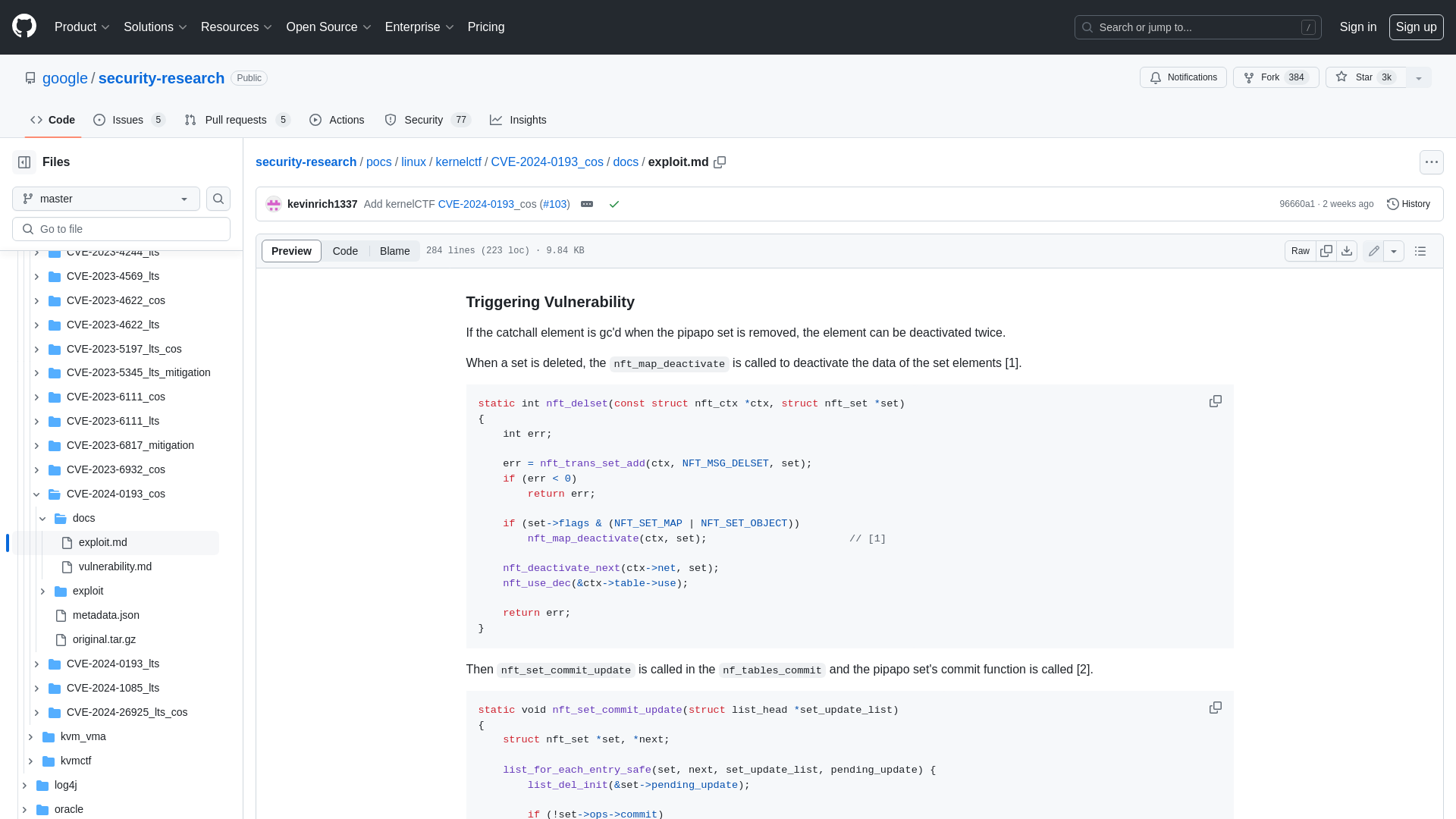Collapse the Files side panel icon

point(24,162)
